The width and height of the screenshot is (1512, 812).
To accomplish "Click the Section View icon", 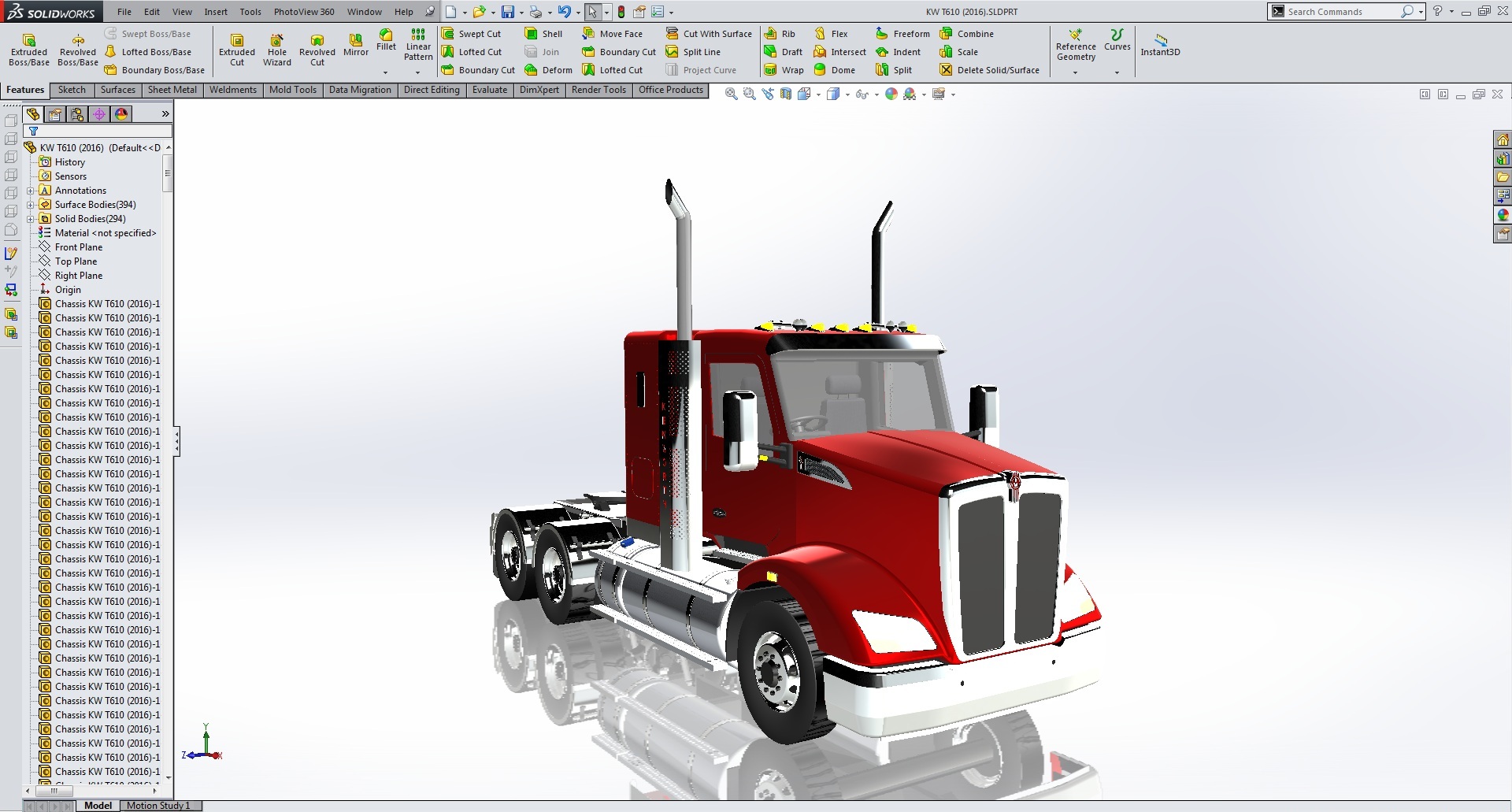I will (786, 94).
